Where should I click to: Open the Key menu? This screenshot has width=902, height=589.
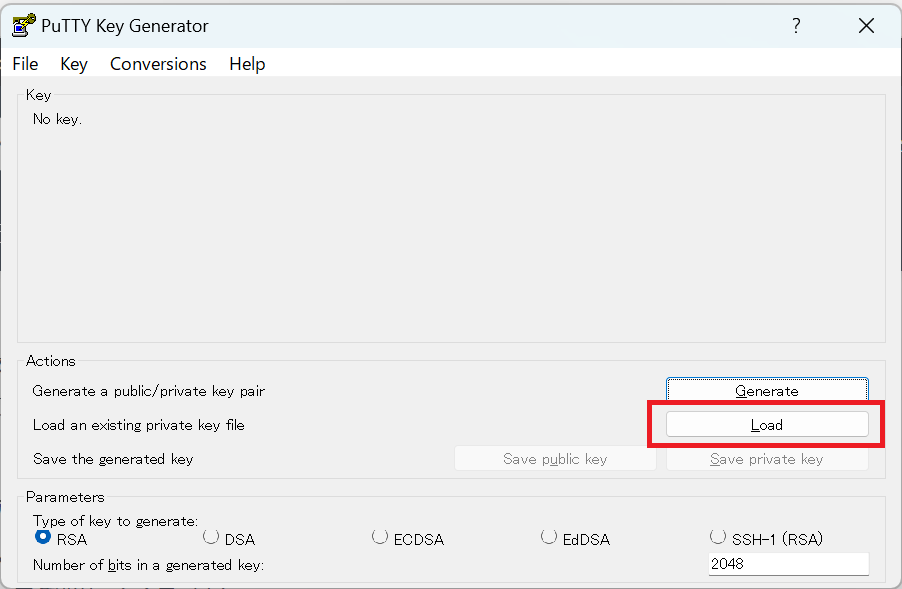[x=74, y=64]
